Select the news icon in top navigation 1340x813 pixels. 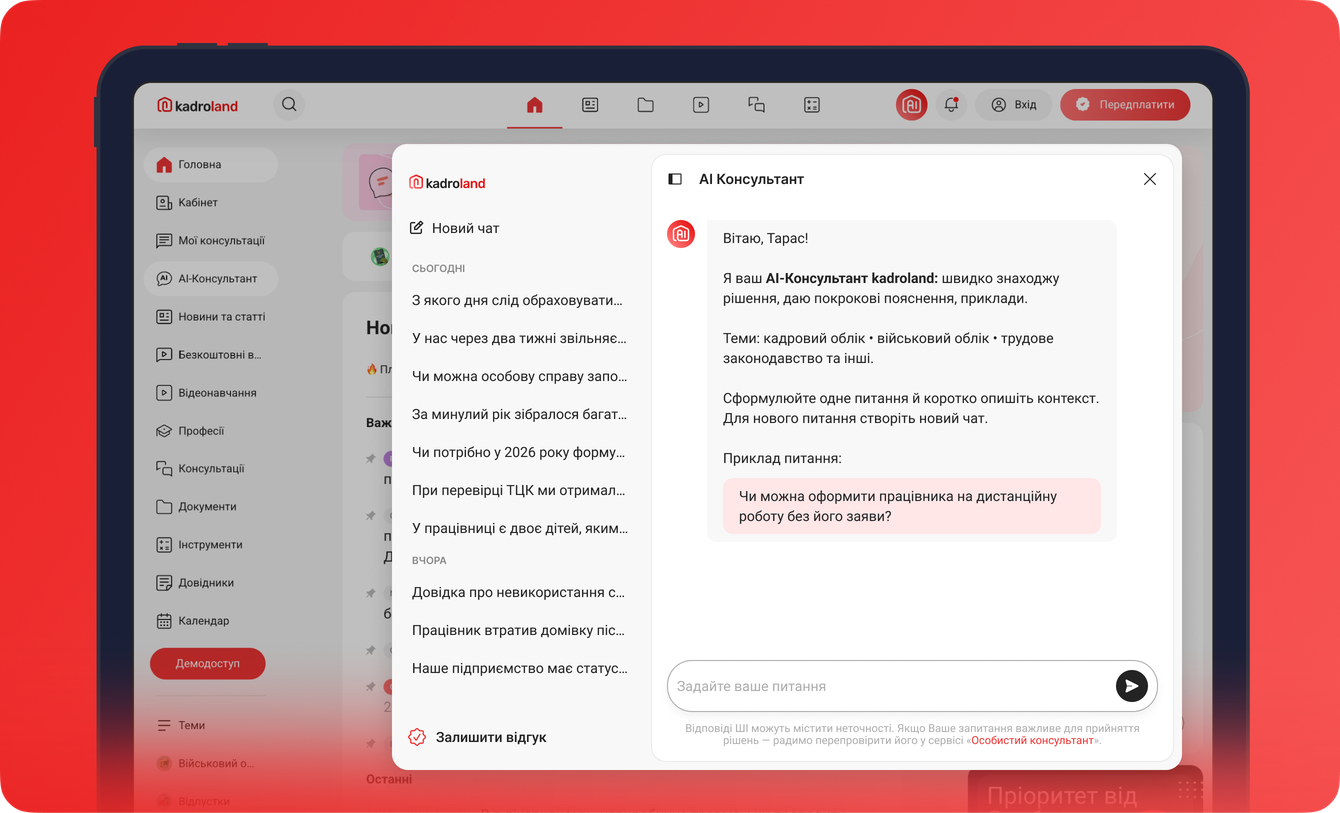590,104
